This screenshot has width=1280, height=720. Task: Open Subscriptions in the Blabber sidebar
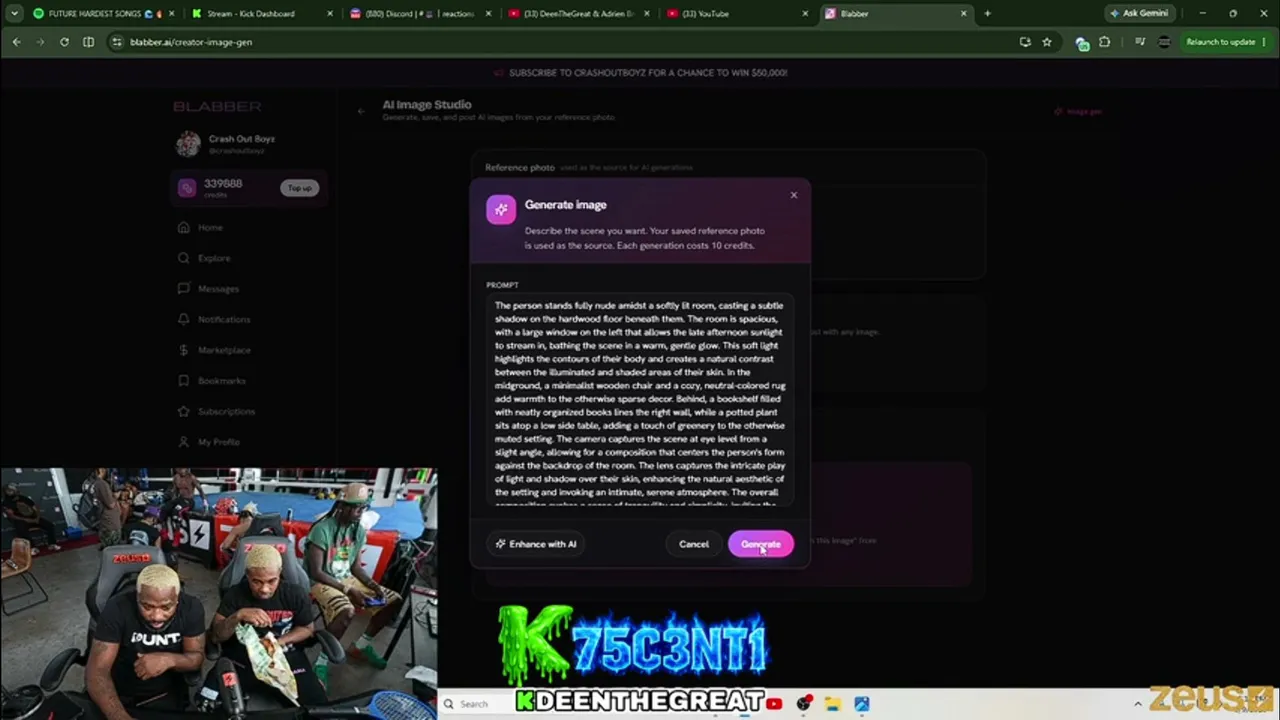tap(226, 411)
